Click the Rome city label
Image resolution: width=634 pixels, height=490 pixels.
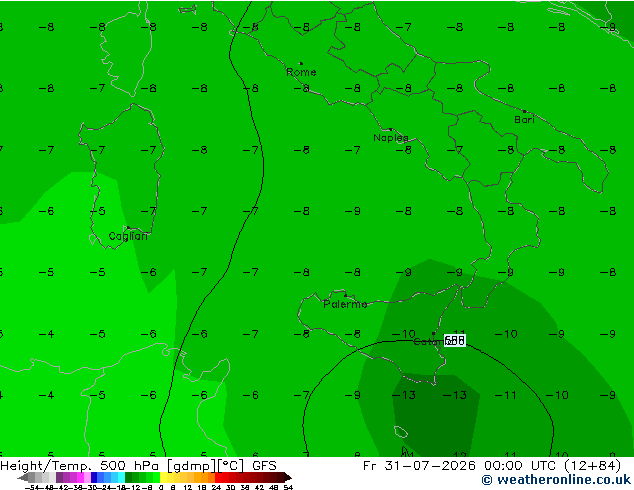coord(301,72)
